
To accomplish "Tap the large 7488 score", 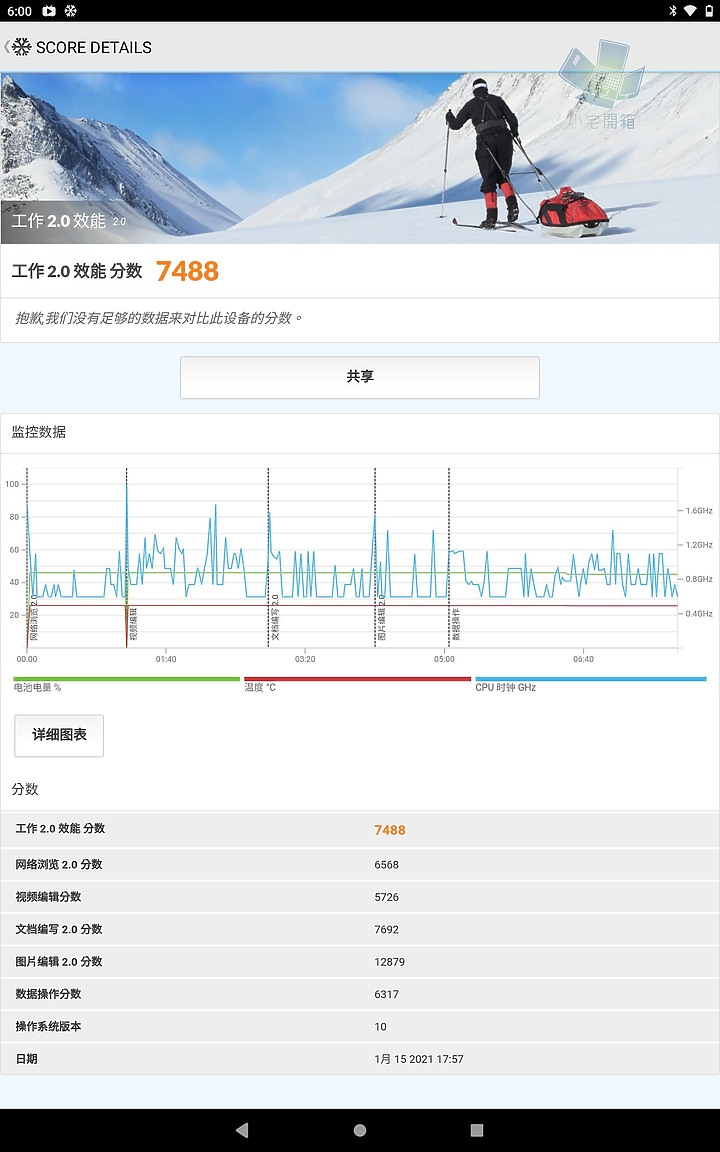I will pyautogui.click(x=187, y=271).
